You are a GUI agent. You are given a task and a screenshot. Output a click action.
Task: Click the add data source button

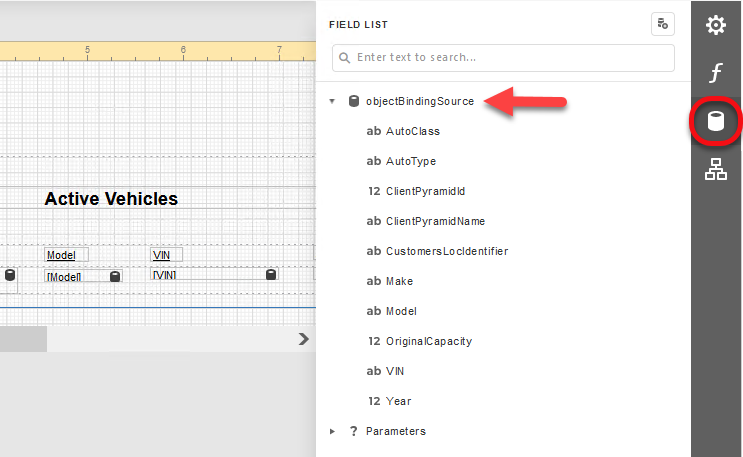[662, 25]
